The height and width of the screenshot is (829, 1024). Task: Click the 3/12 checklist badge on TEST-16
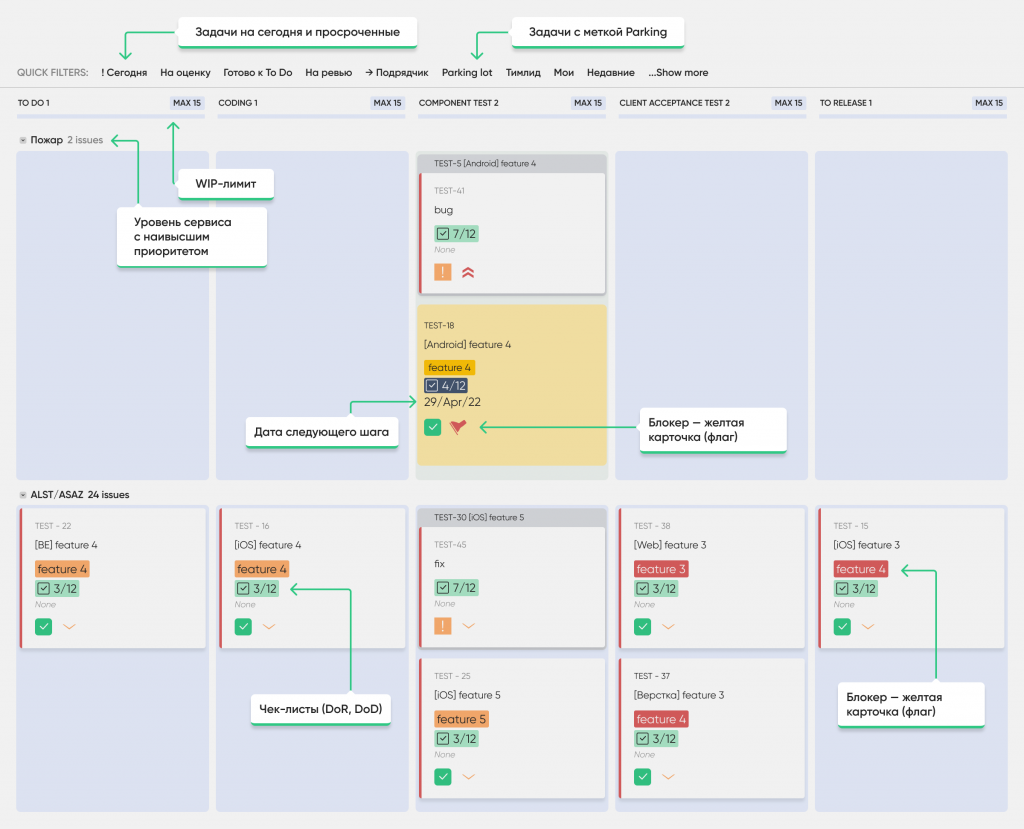[x=257, y=588]
